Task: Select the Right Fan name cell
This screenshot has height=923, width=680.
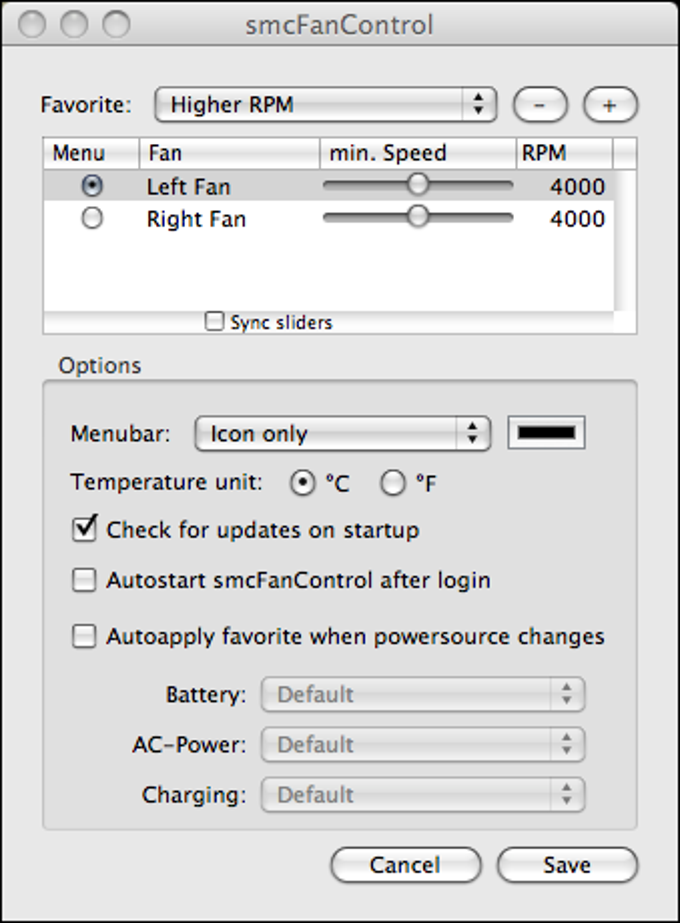Action: pos(196,219)
